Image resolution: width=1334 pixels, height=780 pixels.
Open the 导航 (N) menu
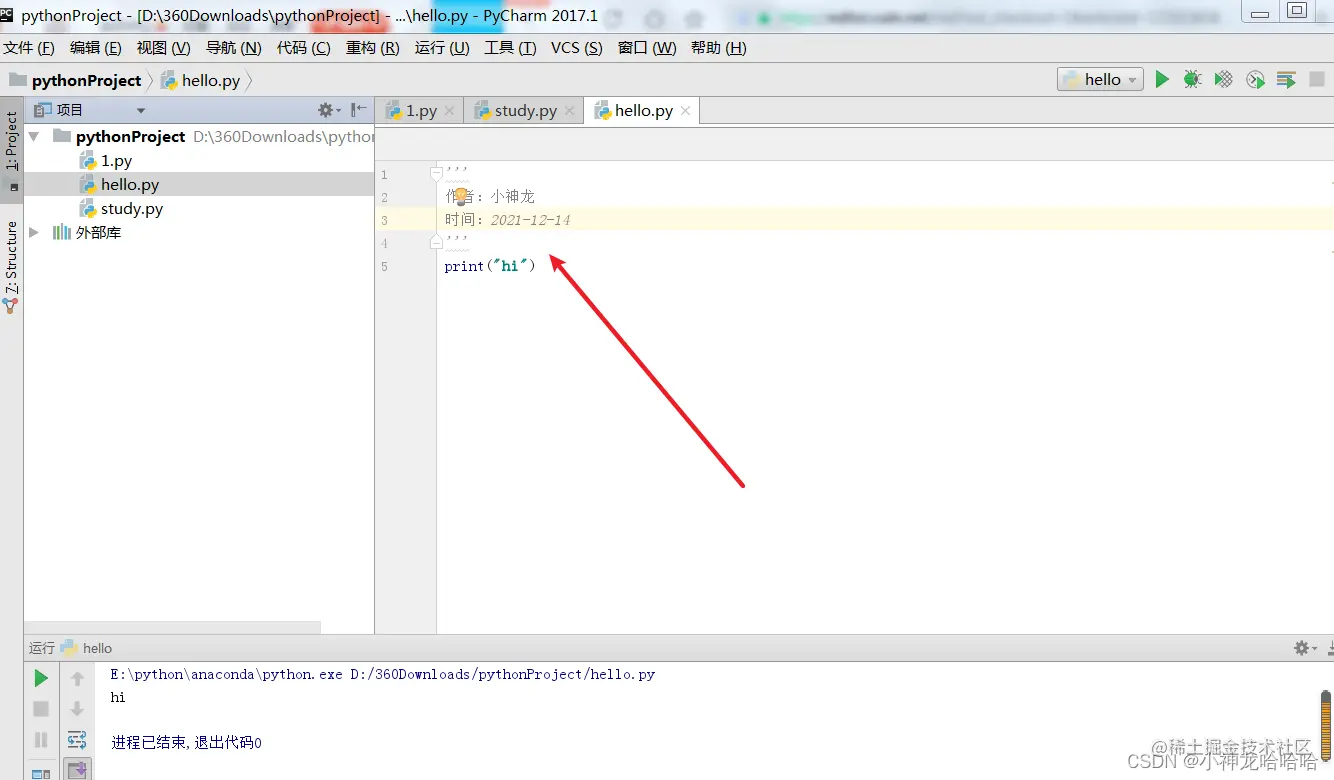(x=234, y=48)
